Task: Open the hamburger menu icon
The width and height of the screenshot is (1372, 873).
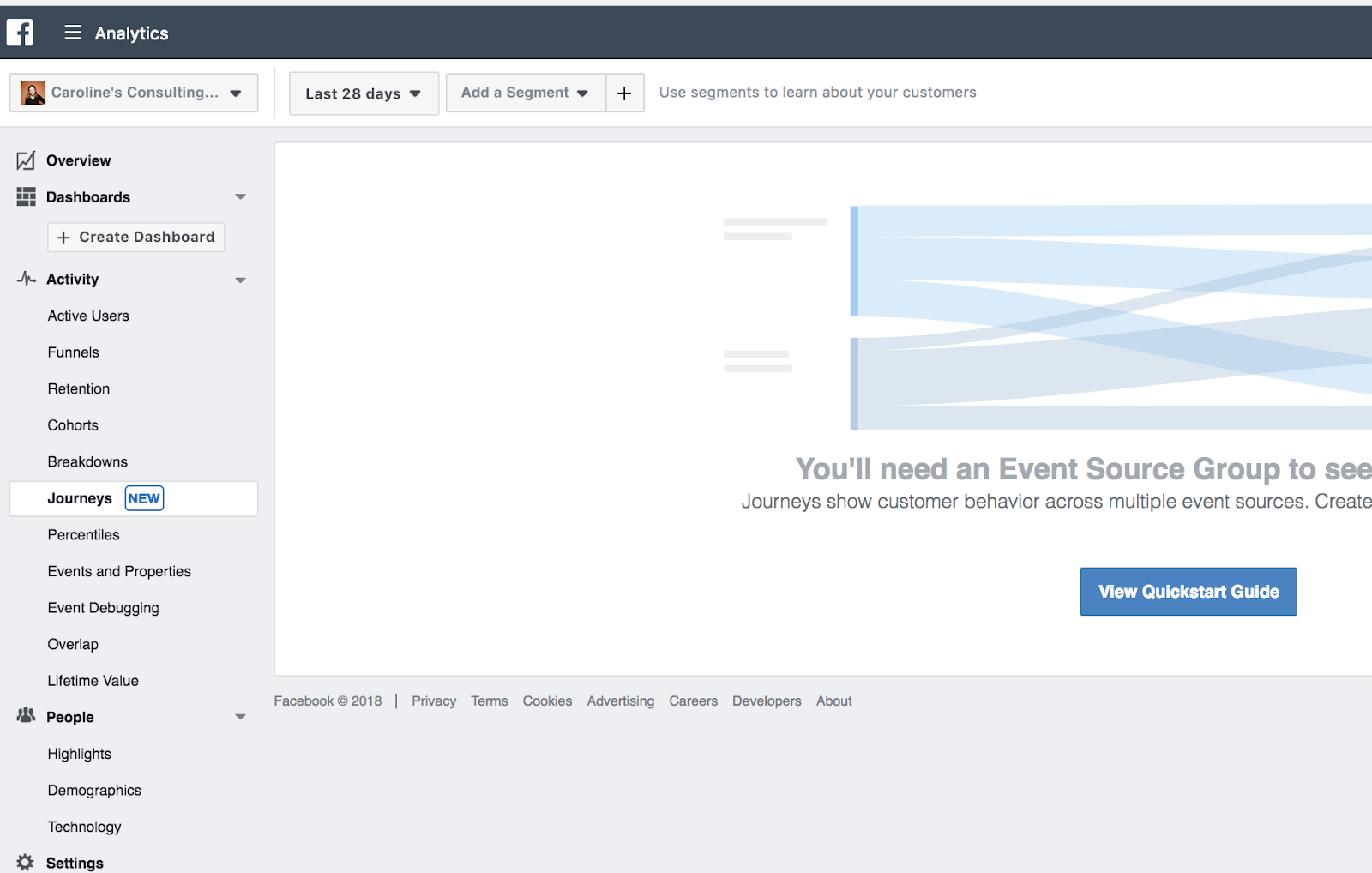Action: [73, 33]
